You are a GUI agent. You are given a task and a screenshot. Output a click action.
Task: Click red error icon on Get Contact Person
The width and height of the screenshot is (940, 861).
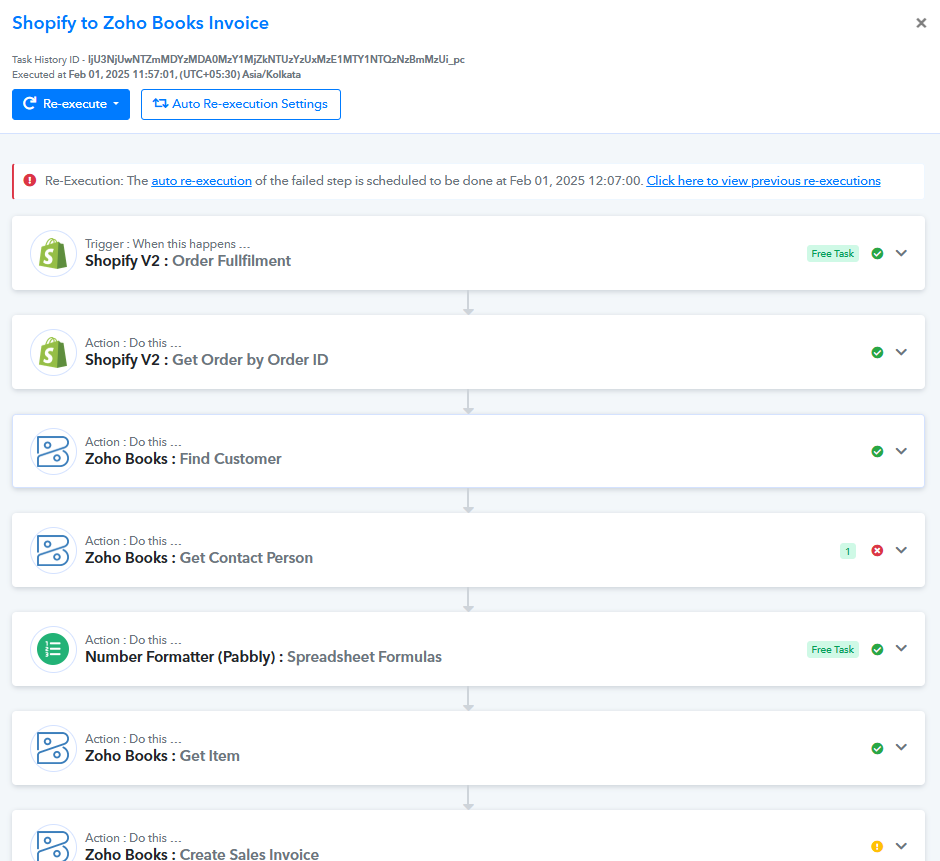point(877,550)
